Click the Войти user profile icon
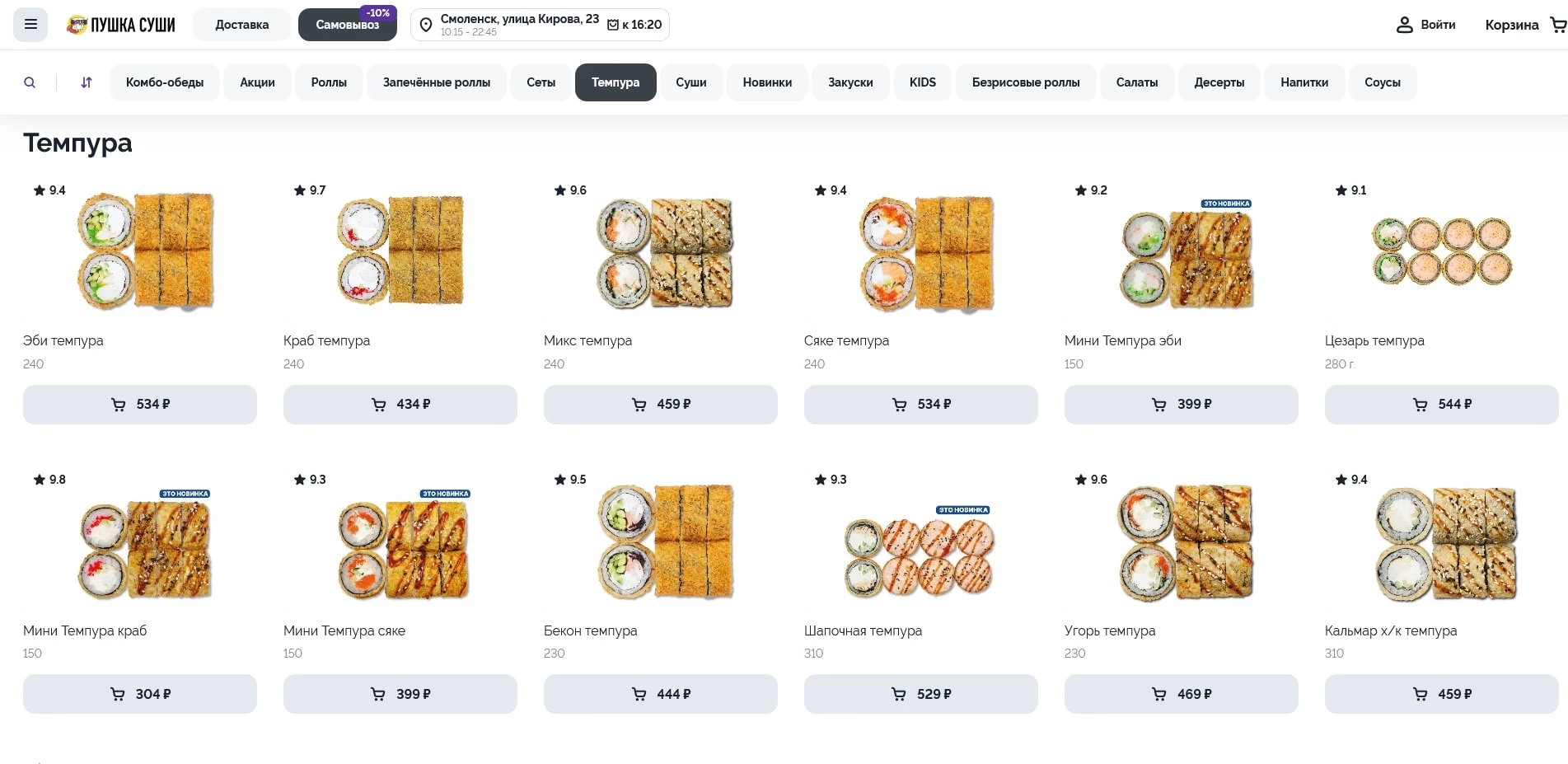The width and height of the screenshot is (1568, 764). [1404, 25]
